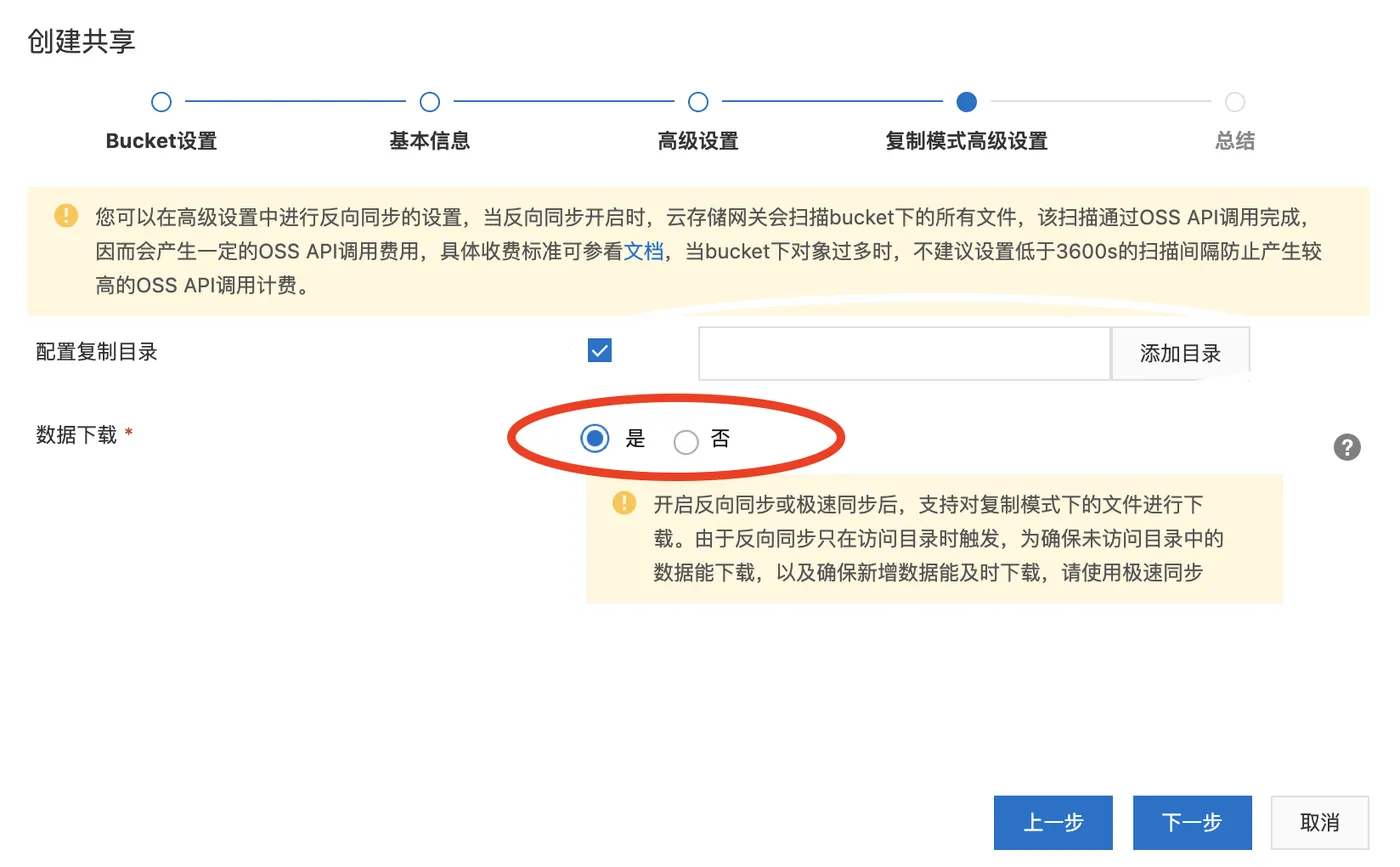1400x867 pixels.
Task: Click the 数据下载 label
Action: [x=77, y=435]
